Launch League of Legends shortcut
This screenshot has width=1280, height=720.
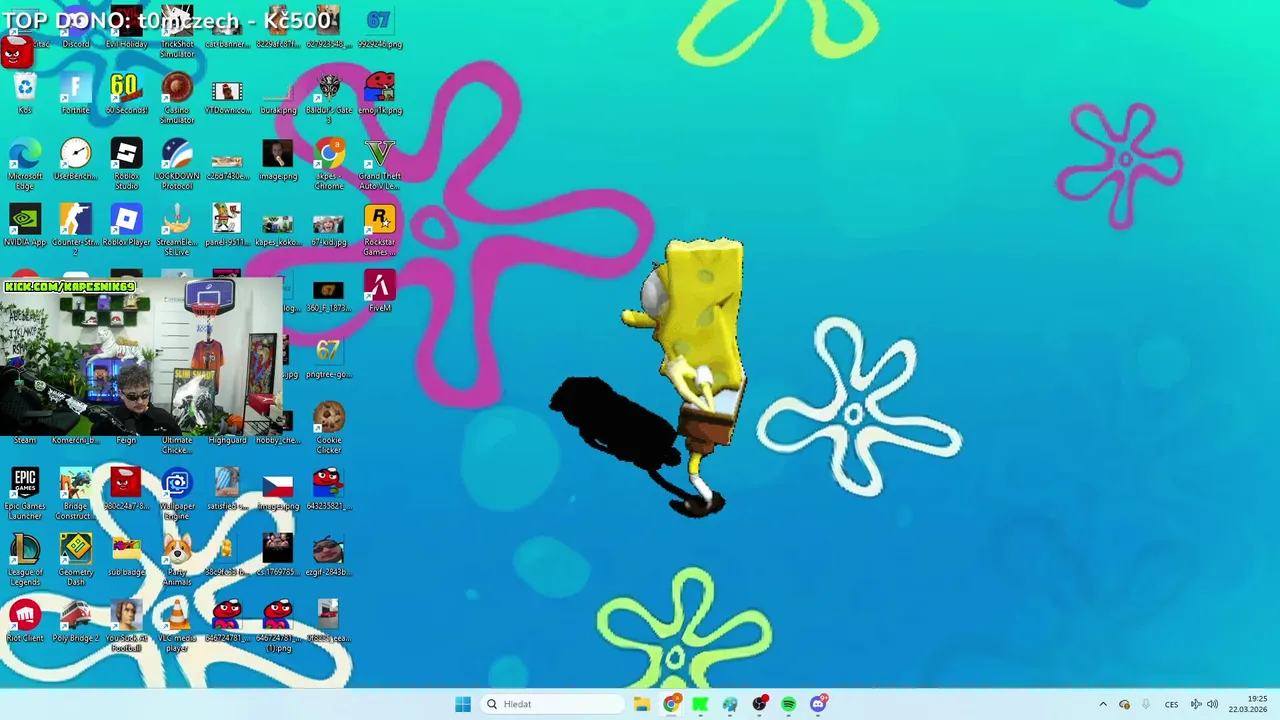tap(25, 561)
